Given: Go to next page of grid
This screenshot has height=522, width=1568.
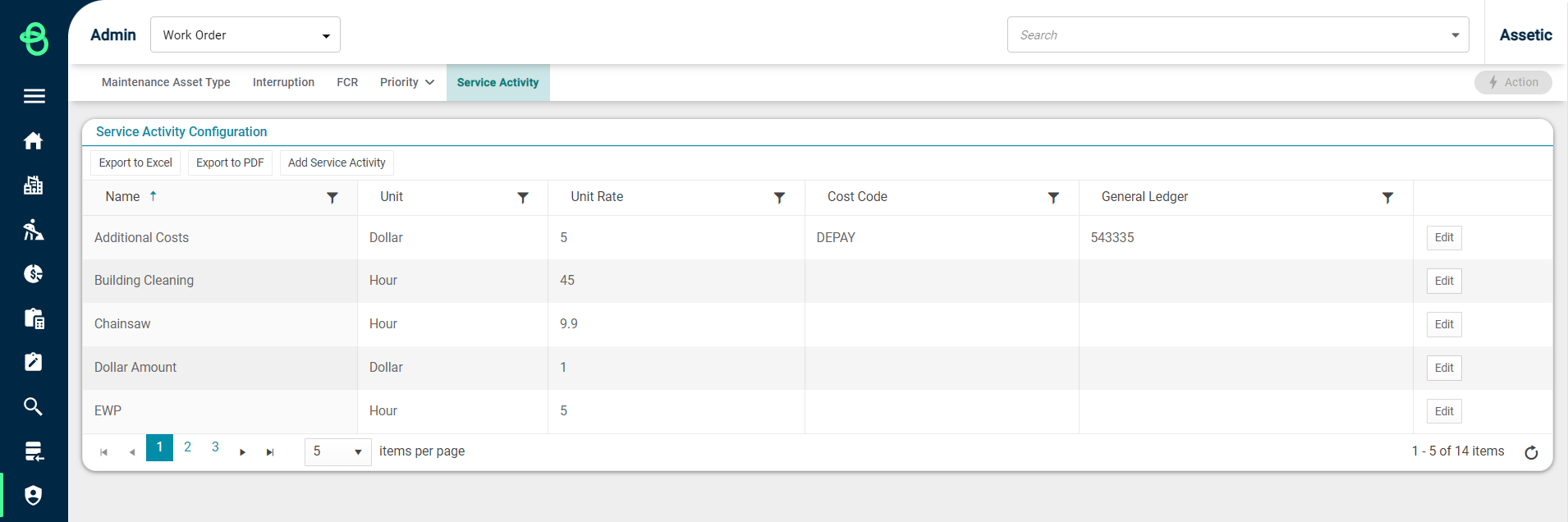Looking at the screenshot, I should (242, 452).
